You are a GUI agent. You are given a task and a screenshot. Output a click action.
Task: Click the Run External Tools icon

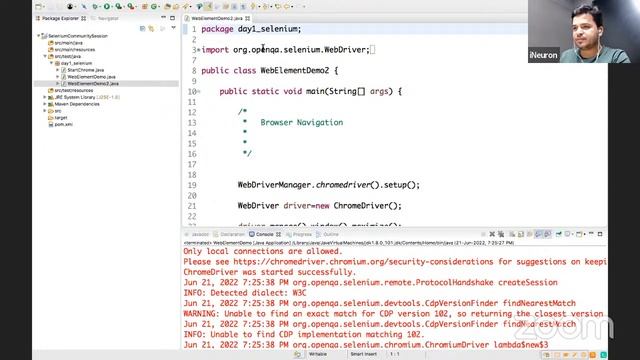coord(131,7)
